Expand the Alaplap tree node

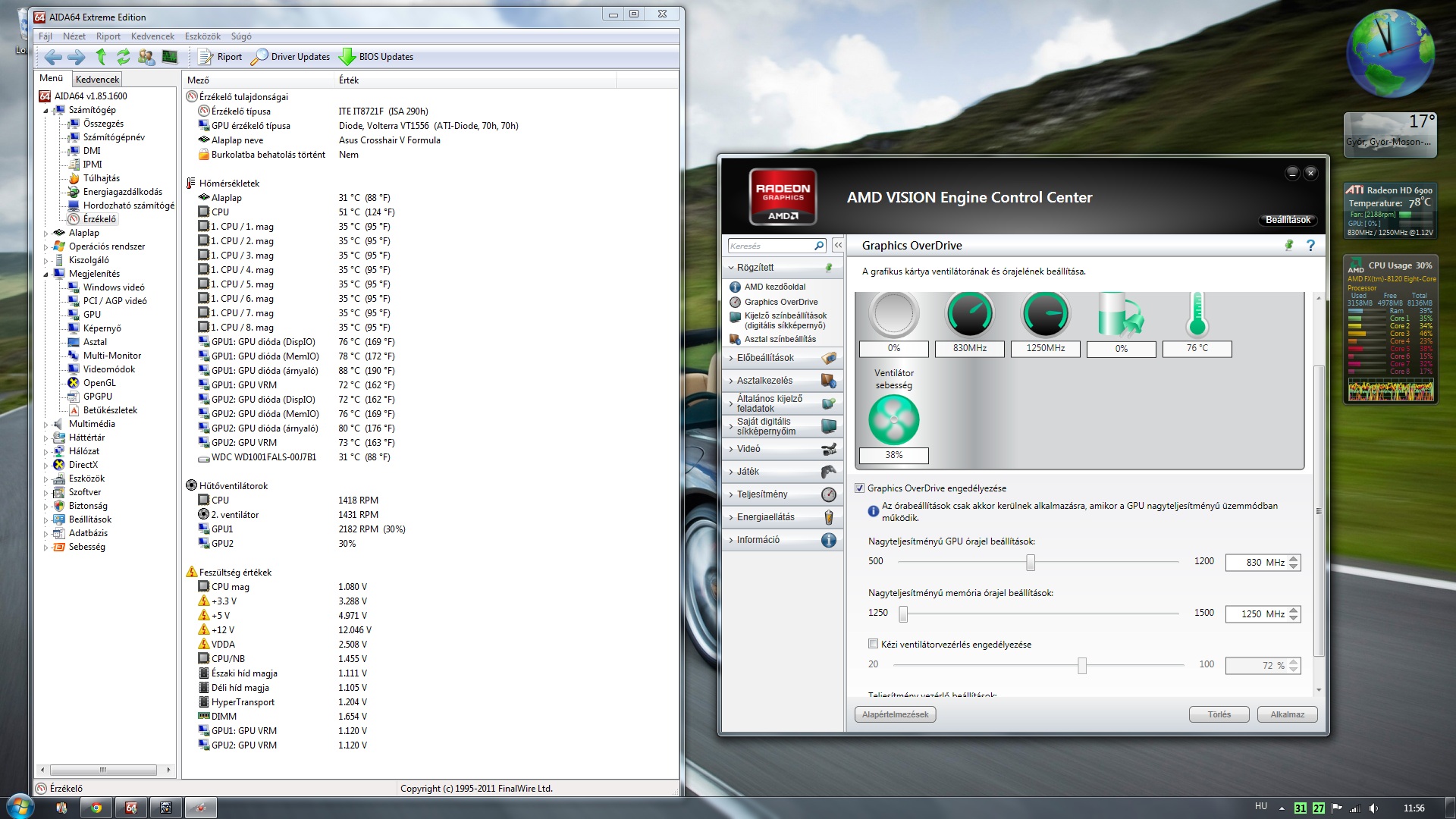point(45,234)
